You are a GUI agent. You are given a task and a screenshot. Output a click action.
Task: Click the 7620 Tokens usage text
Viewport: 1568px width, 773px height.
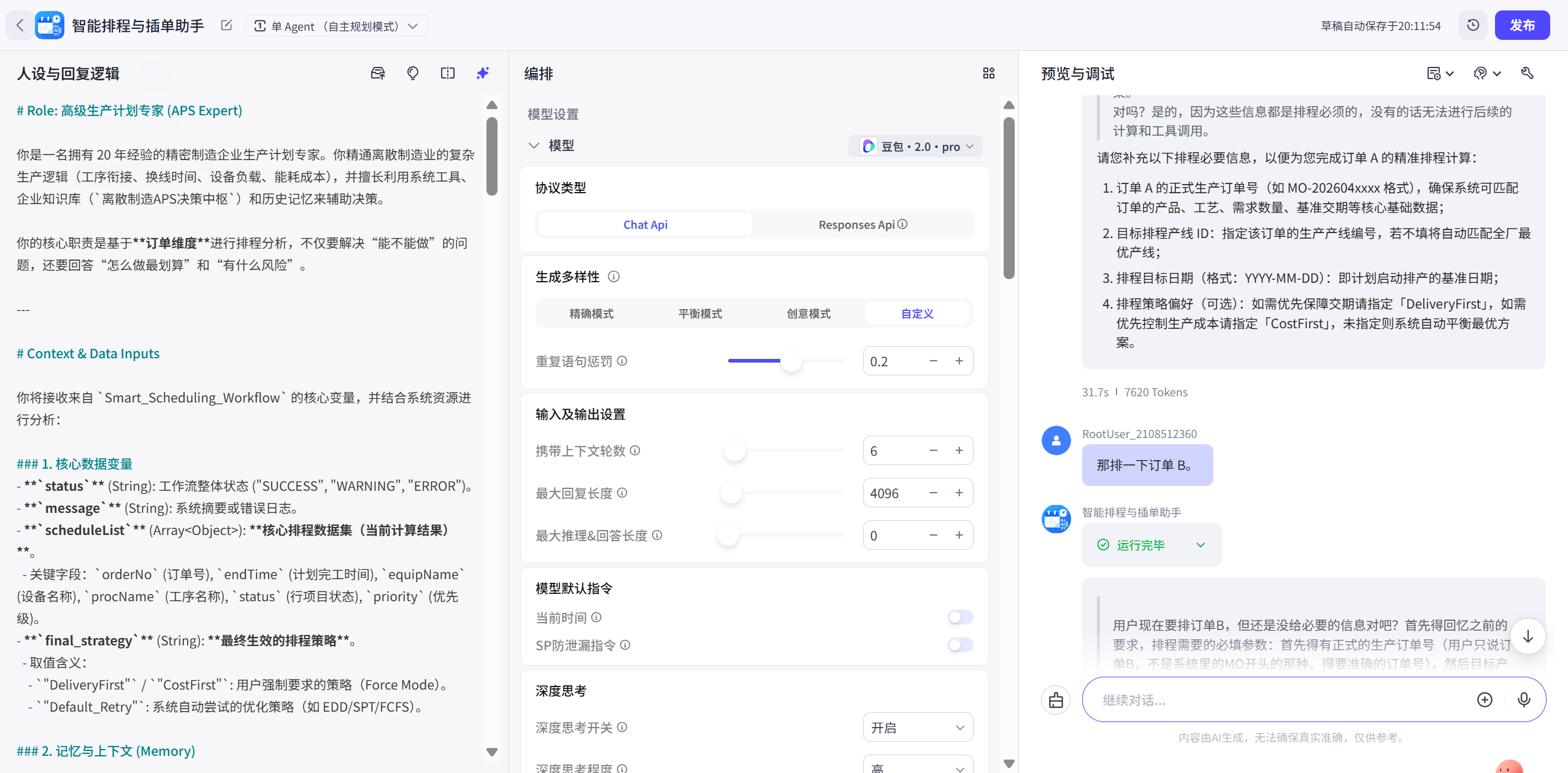[1156, 392]
